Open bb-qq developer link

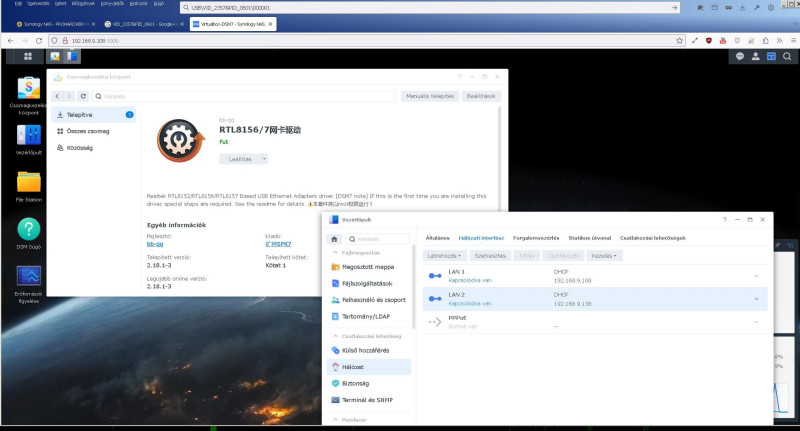(155, 244)
